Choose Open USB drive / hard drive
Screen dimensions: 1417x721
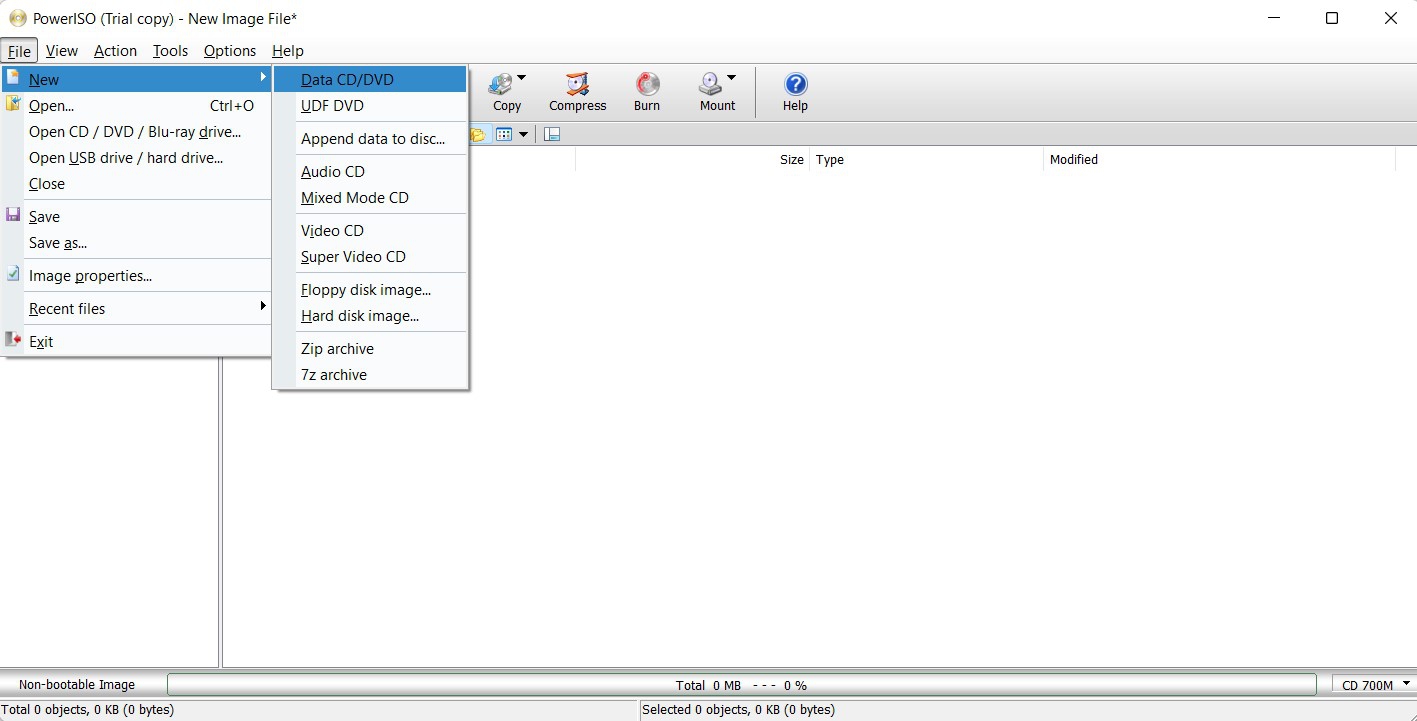pos(137,157)
